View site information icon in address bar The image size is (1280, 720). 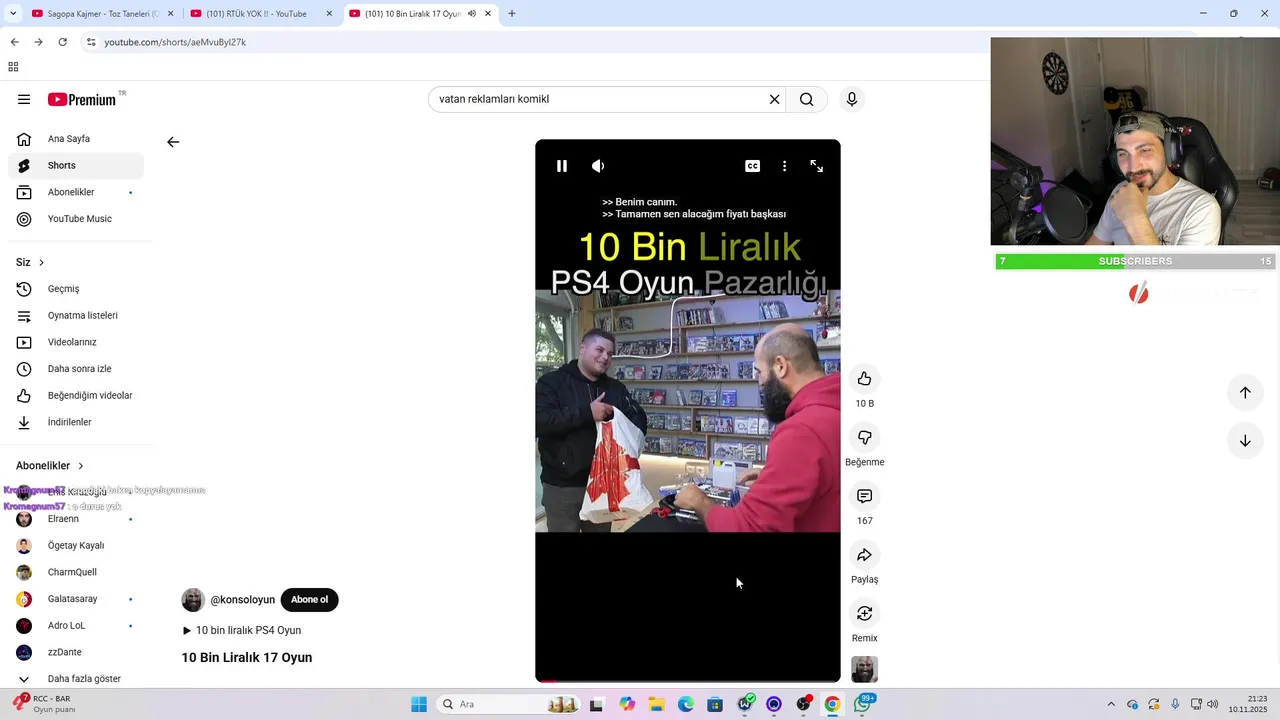coord(90,42)
